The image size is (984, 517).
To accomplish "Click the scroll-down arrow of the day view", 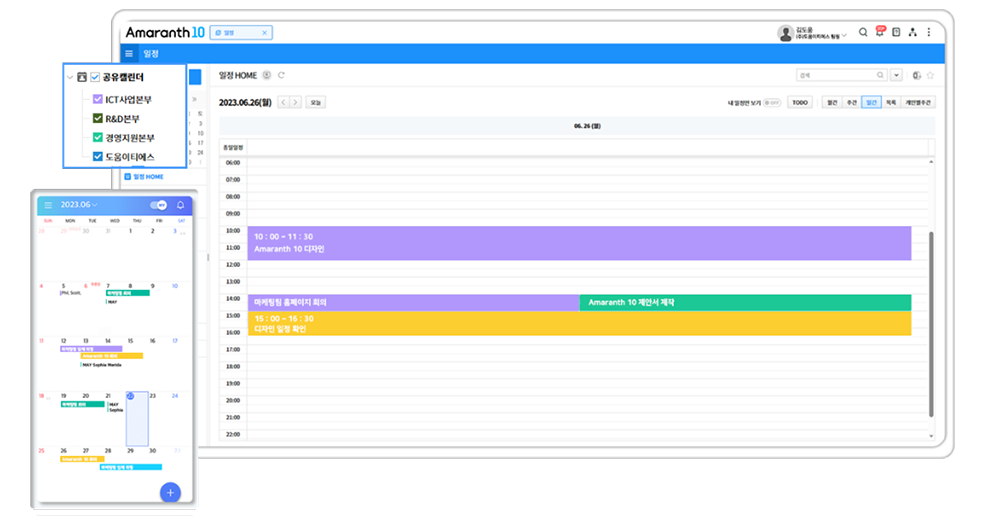I will click(x=931, y=436).
